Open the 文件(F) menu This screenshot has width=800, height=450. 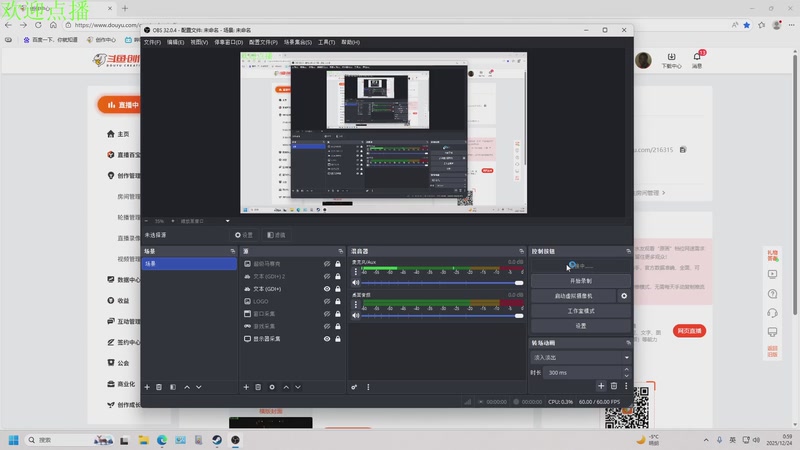pos(152,42)
